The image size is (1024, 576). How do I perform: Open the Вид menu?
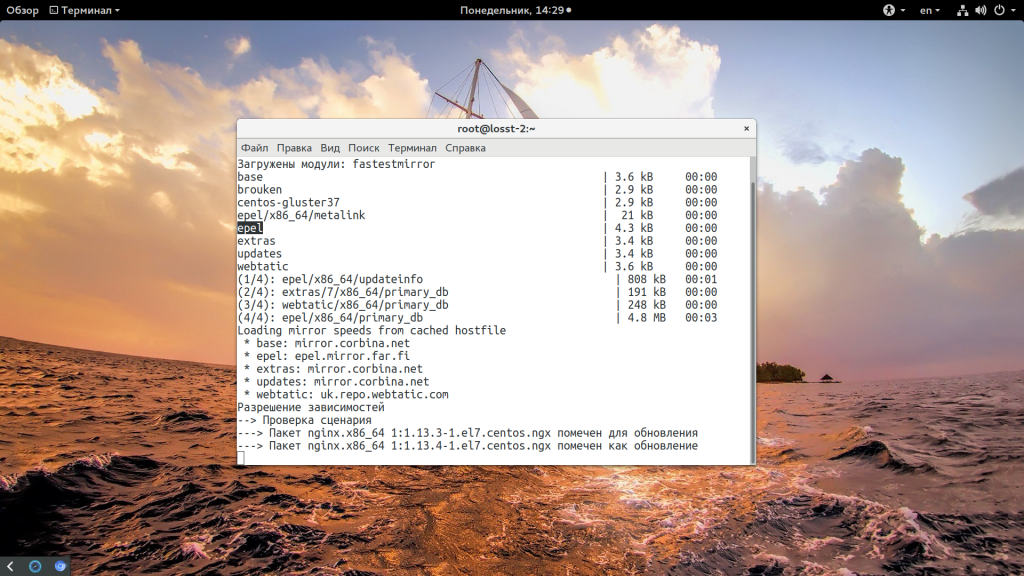(330, 148)
